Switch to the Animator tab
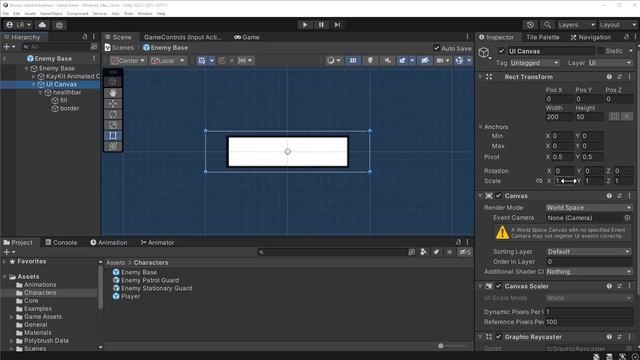The height and width of the screenshot is (360, 640). click(x=157, y=242)
